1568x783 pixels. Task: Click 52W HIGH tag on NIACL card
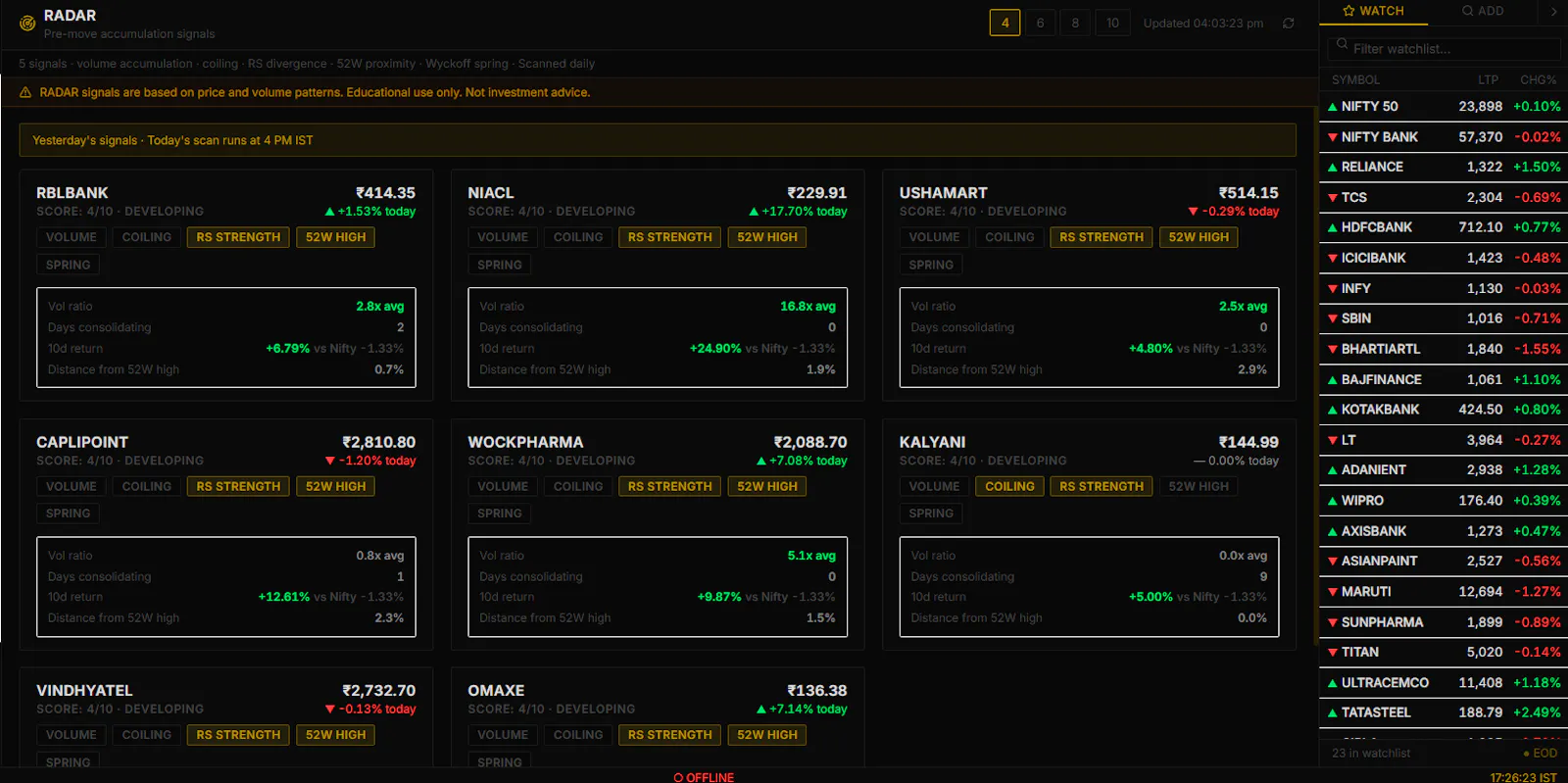tap(767, 237)
